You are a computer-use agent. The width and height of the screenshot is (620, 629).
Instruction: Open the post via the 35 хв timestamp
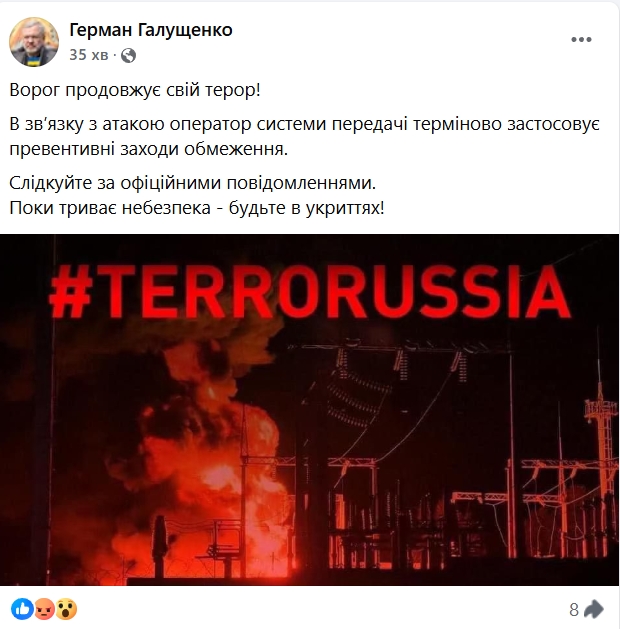(89, 55)
